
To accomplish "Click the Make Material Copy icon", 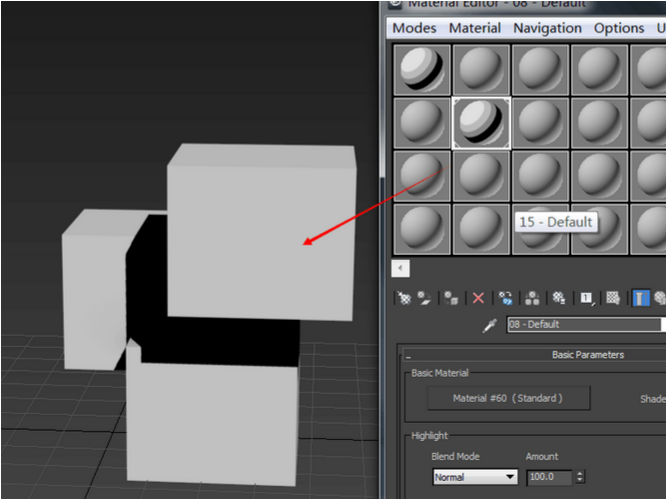I will pos(506,298).
